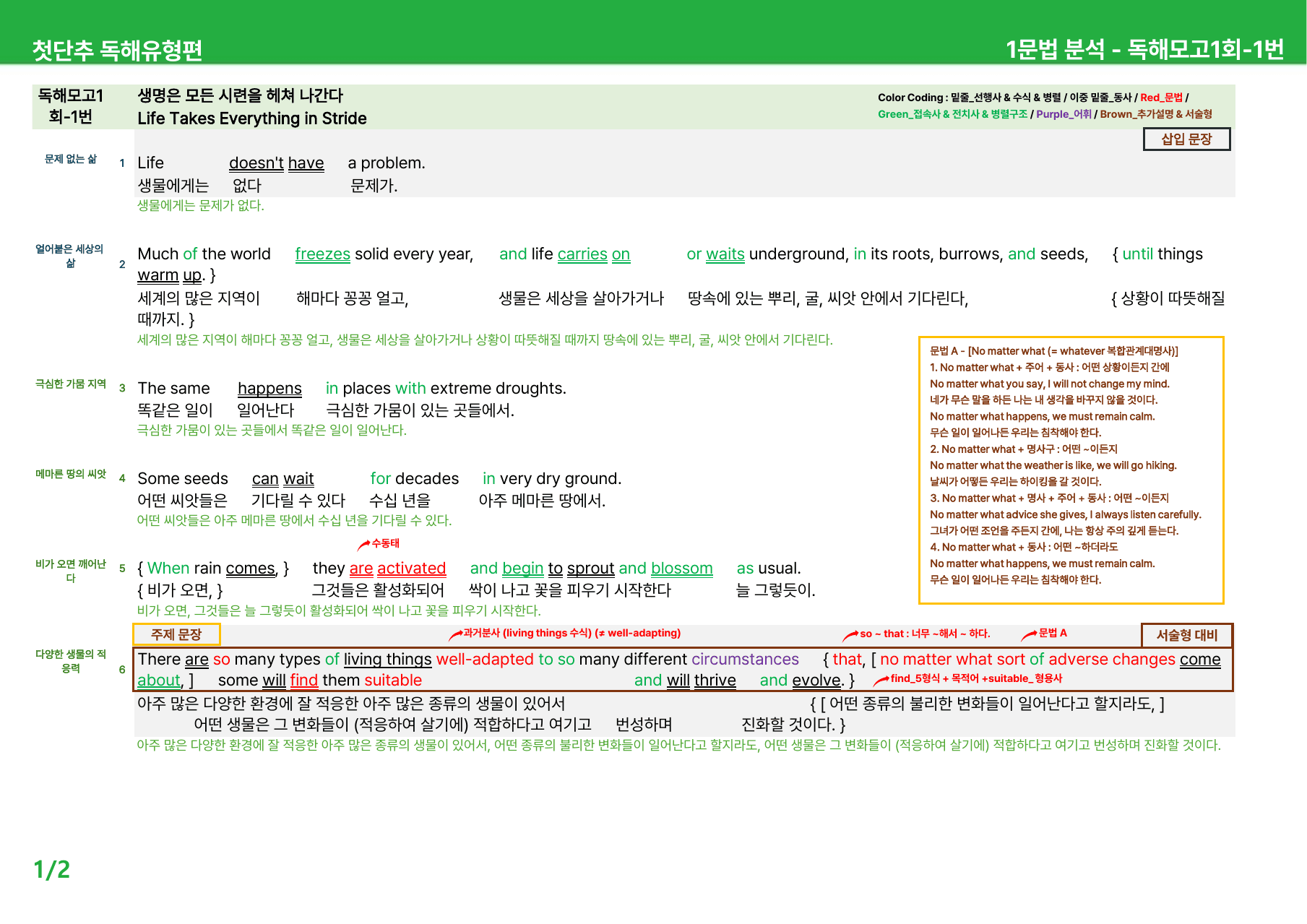Click the header '1문법 분석 - 독해모고1회-1번'
The width and height of the screenshot is (1307, 924).
1144,49
